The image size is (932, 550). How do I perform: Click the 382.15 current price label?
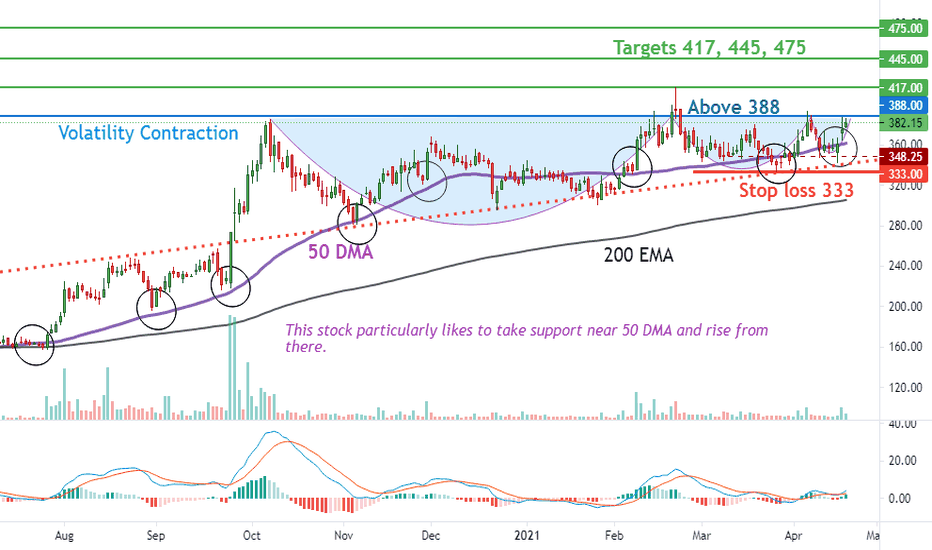click(x=904, y=122)
